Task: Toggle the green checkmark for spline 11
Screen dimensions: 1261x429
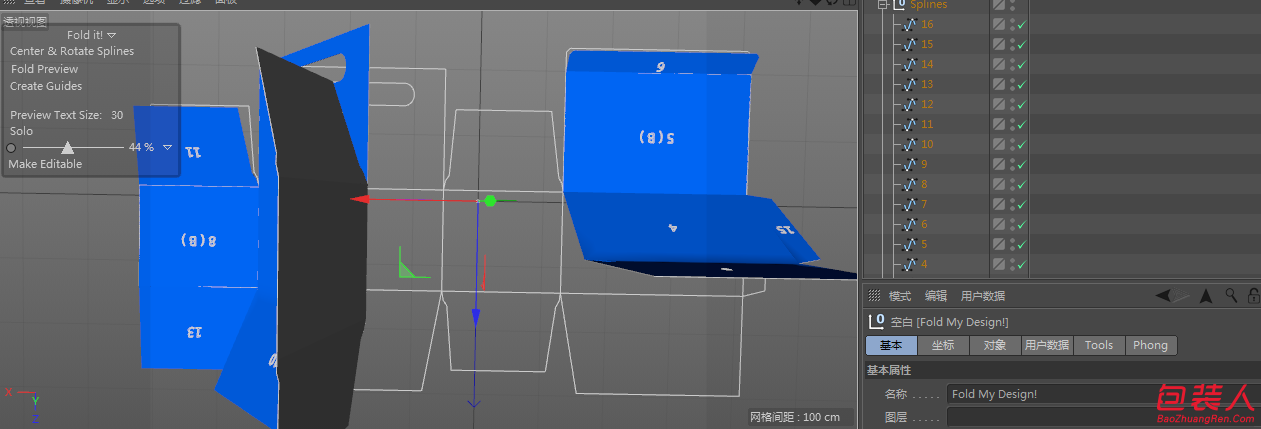Action: [1022, 125]
